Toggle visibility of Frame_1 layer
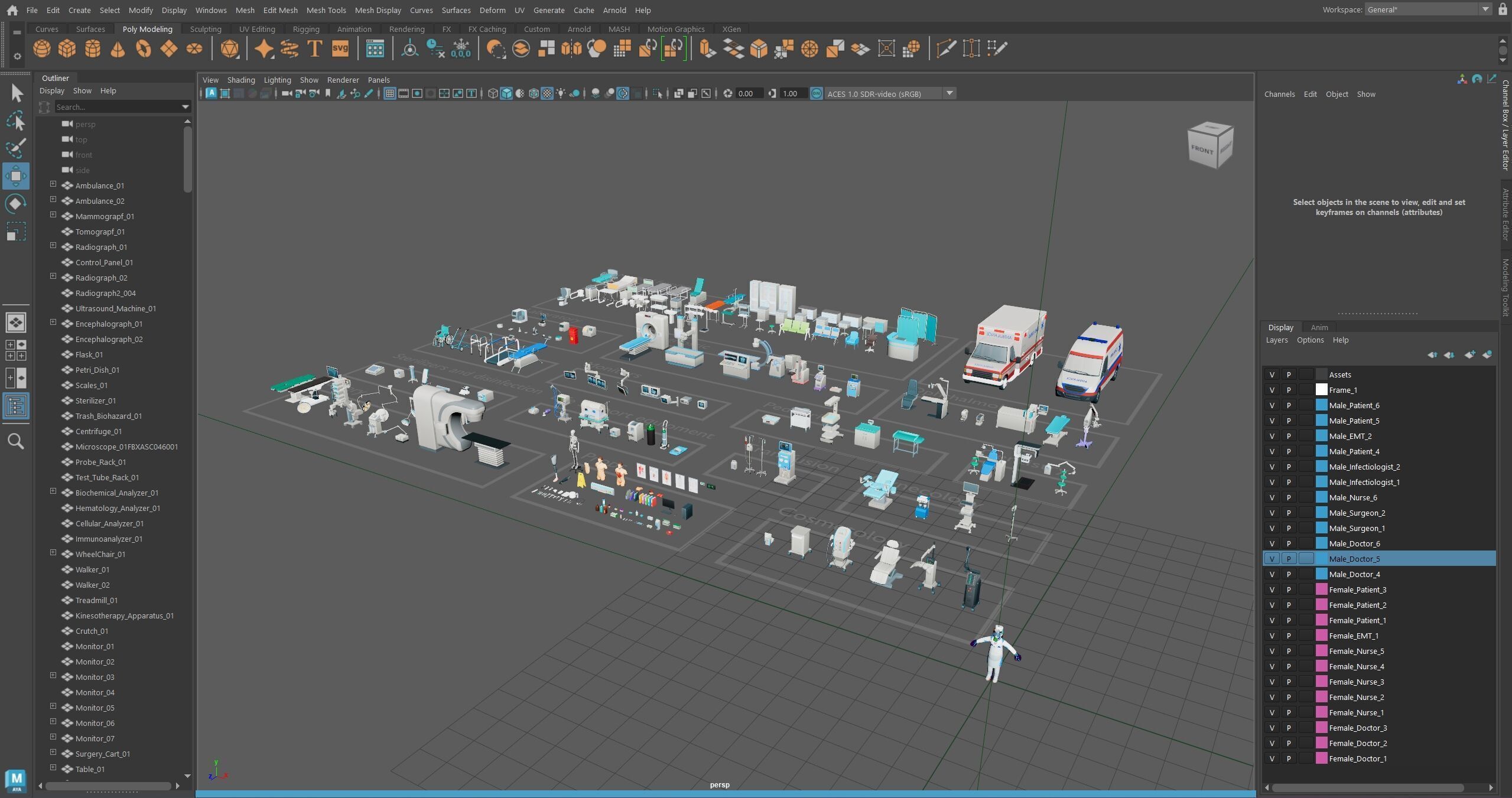The width and height of the screenshot is (1512, 798). [x=1272, y=390]
